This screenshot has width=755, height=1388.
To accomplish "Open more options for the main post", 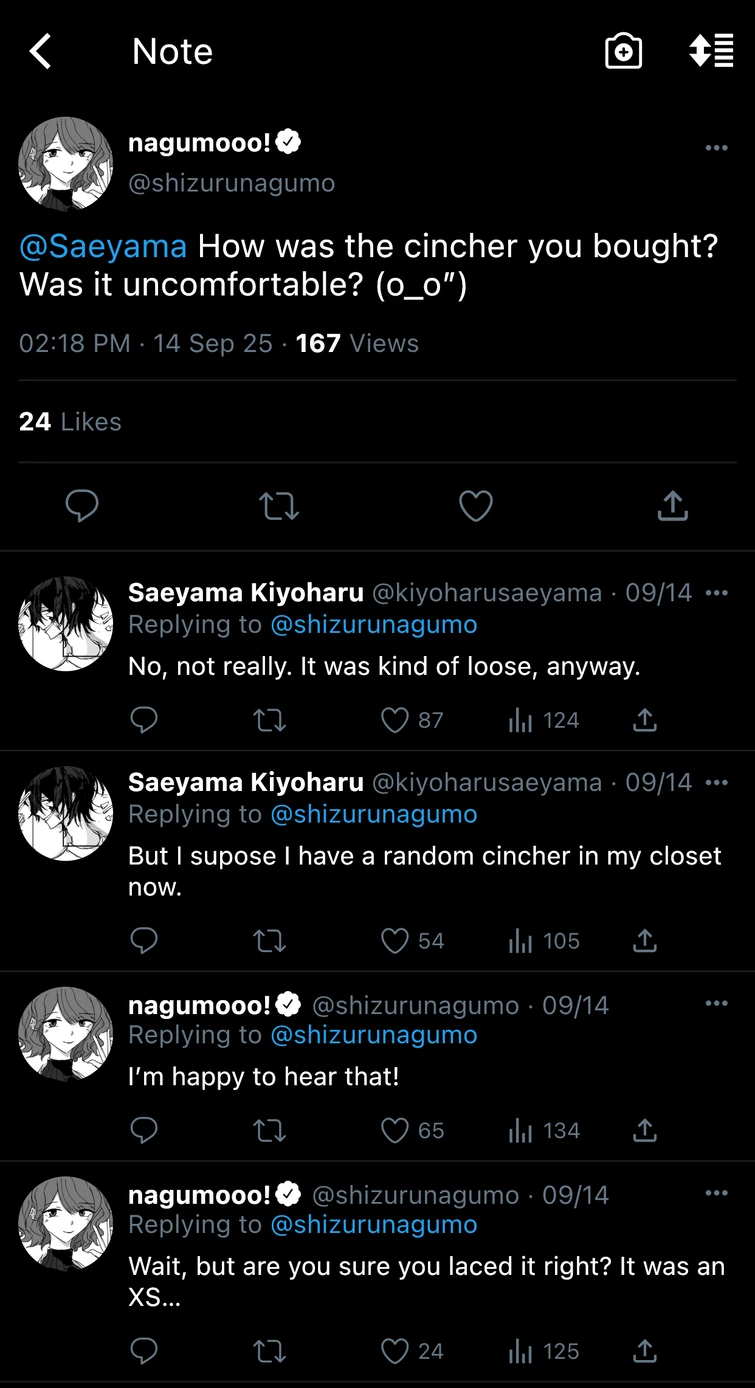I will click(x=716, y=148).
